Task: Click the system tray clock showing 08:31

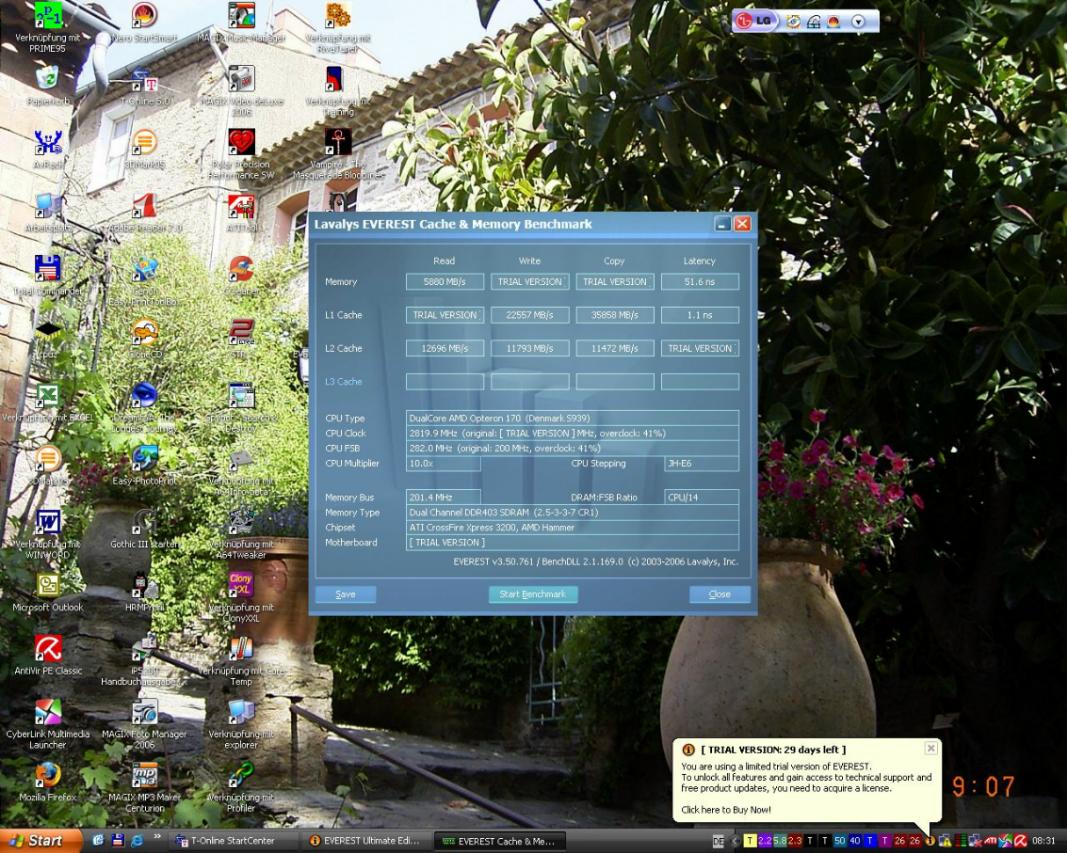Action: click(x=1043, y=841)
